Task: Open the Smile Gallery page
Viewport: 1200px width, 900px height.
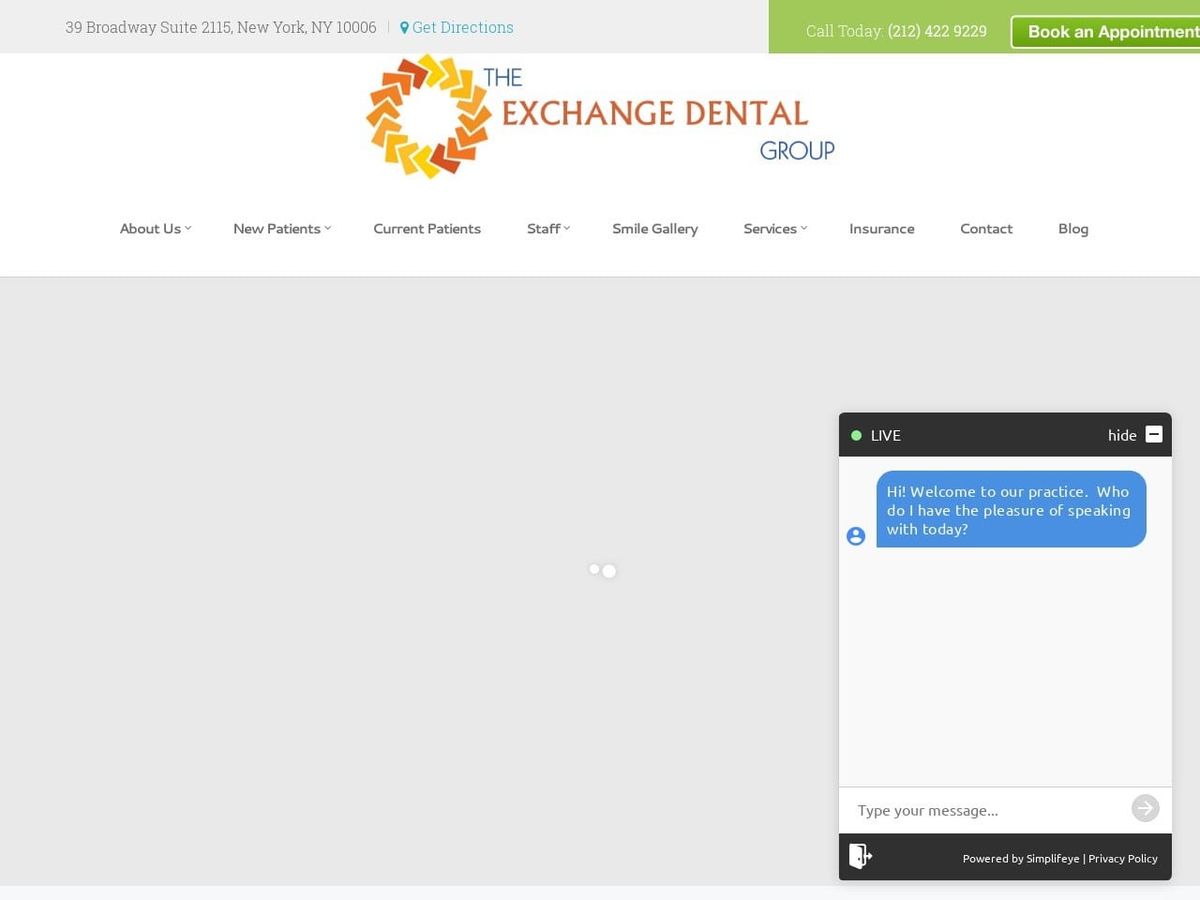Action: (655, 228)
